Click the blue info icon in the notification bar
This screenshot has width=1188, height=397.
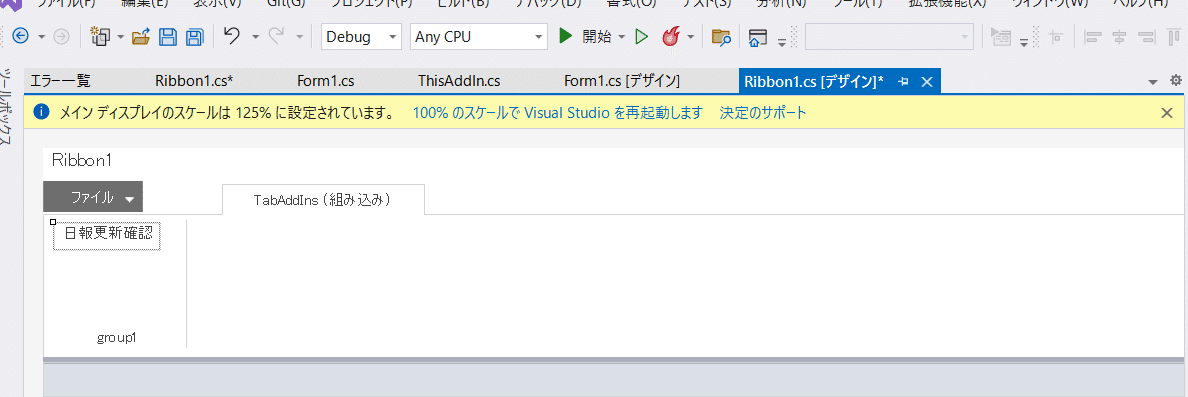(42, 112)
